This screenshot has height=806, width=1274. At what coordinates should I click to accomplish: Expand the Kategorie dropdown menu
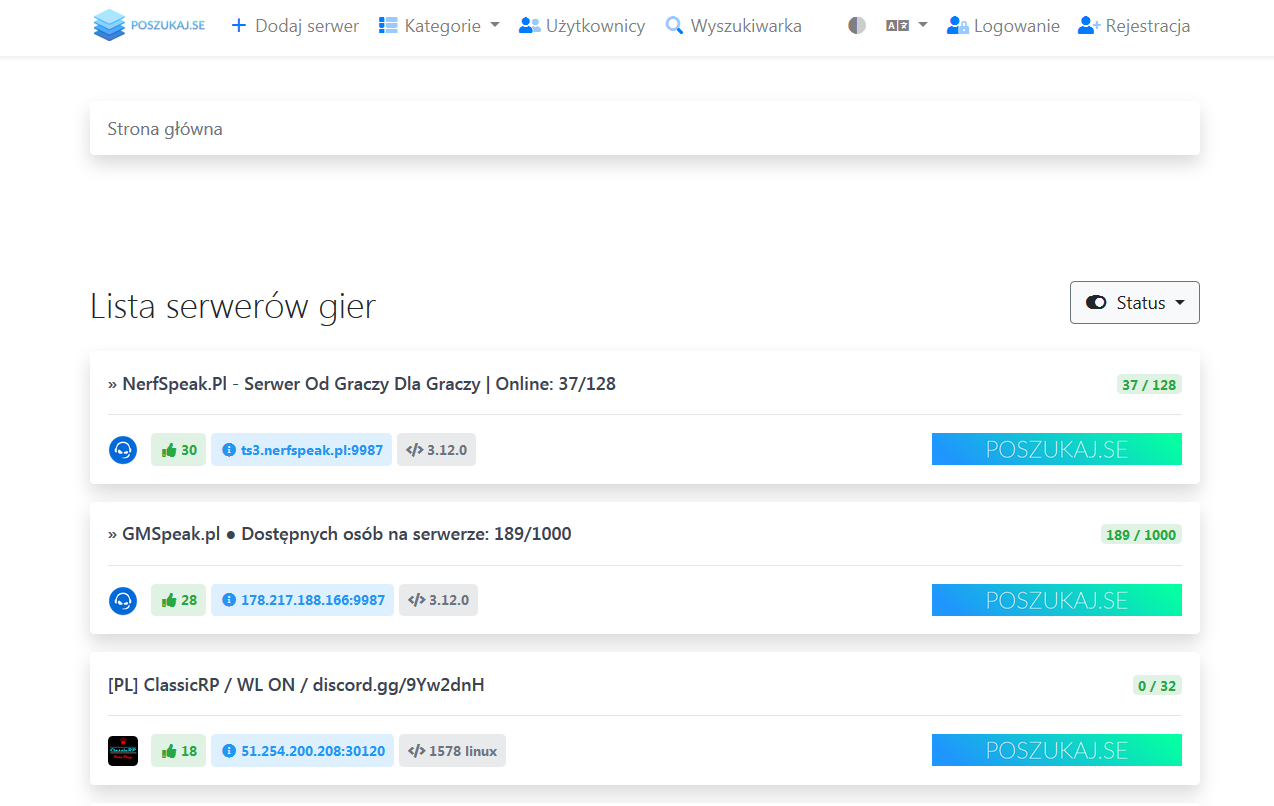click(439, 26)
